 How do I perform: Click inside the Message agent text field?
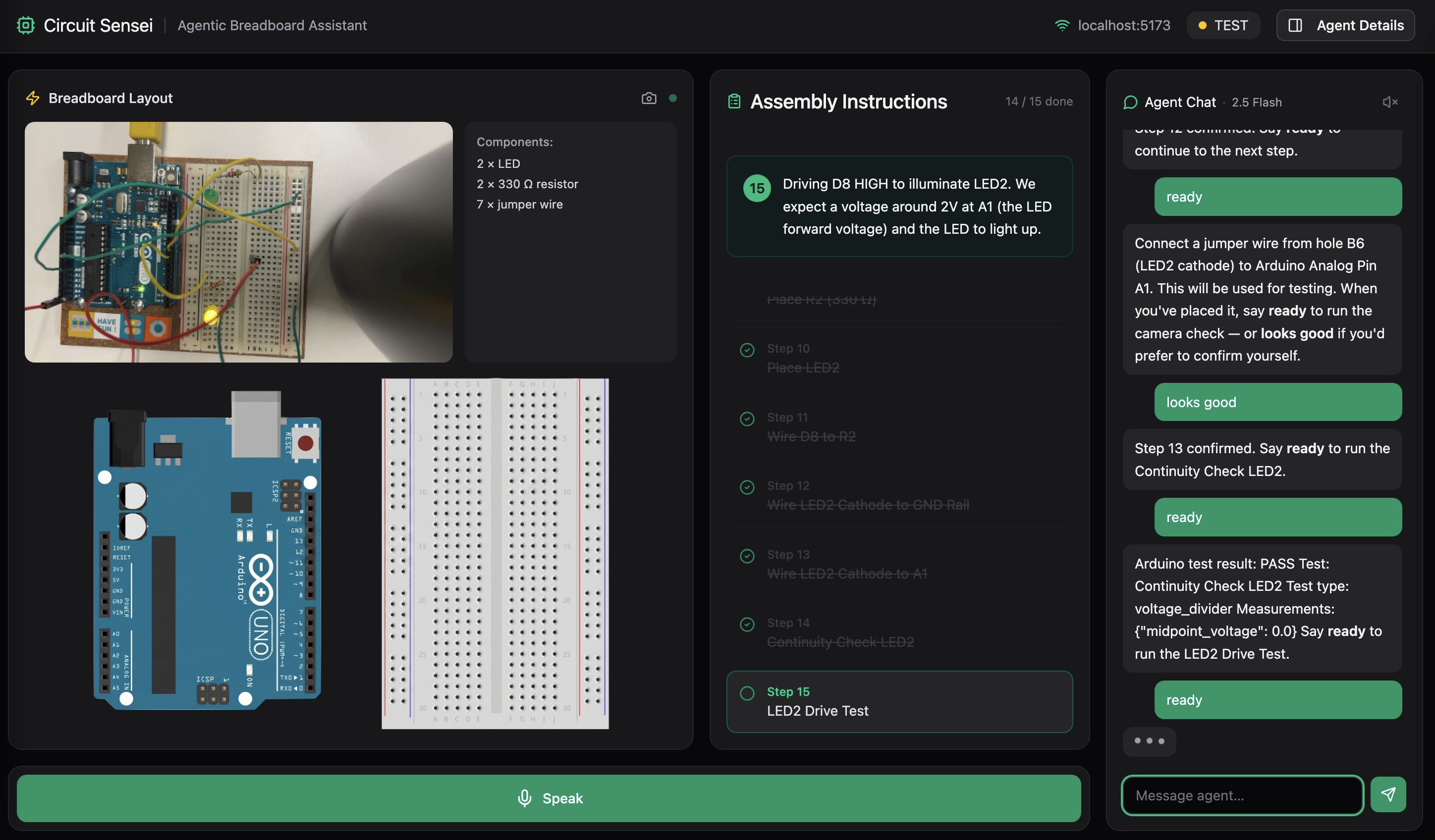click(1241, 795)
